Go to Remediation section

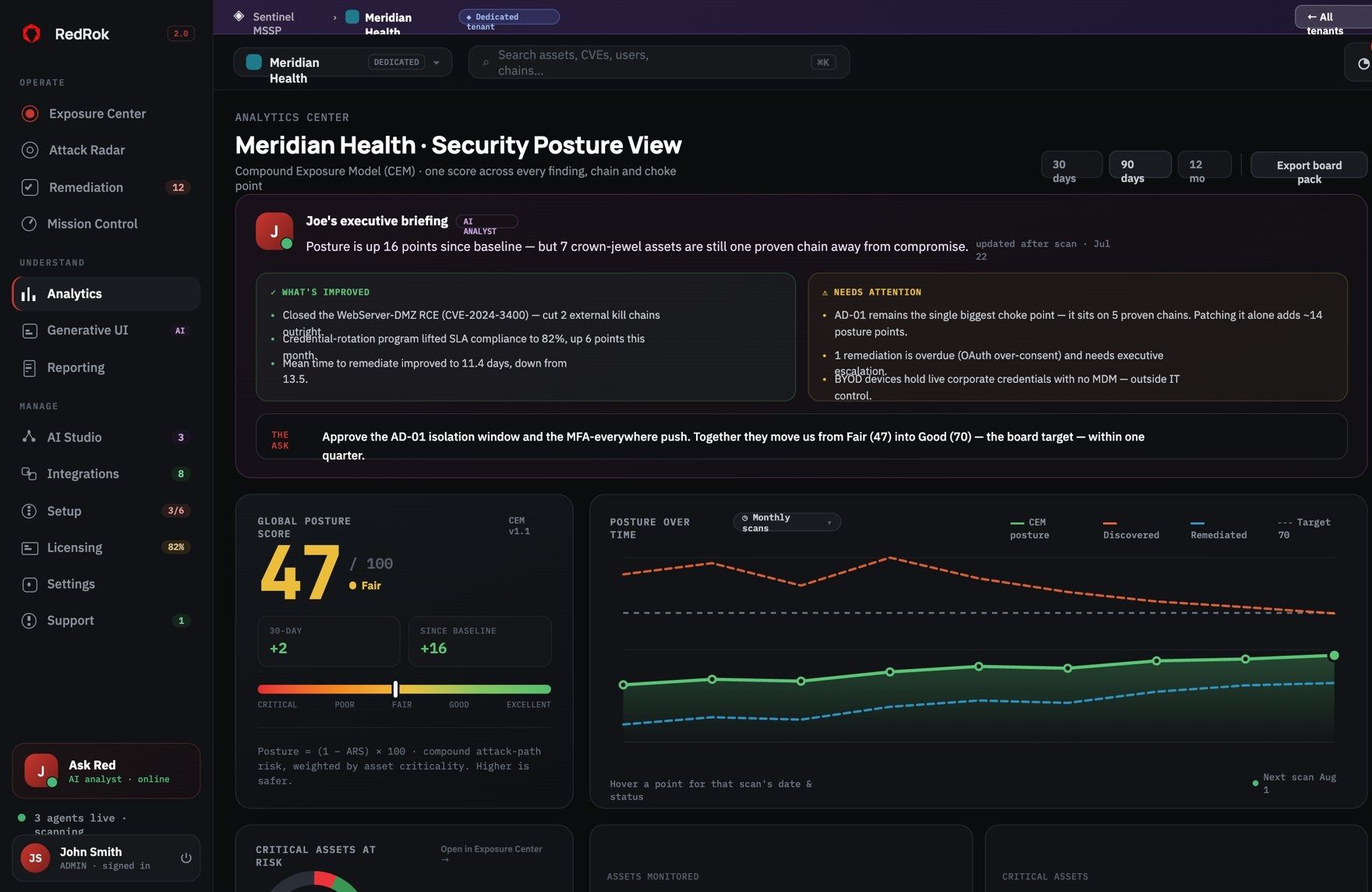coord(106,187)
